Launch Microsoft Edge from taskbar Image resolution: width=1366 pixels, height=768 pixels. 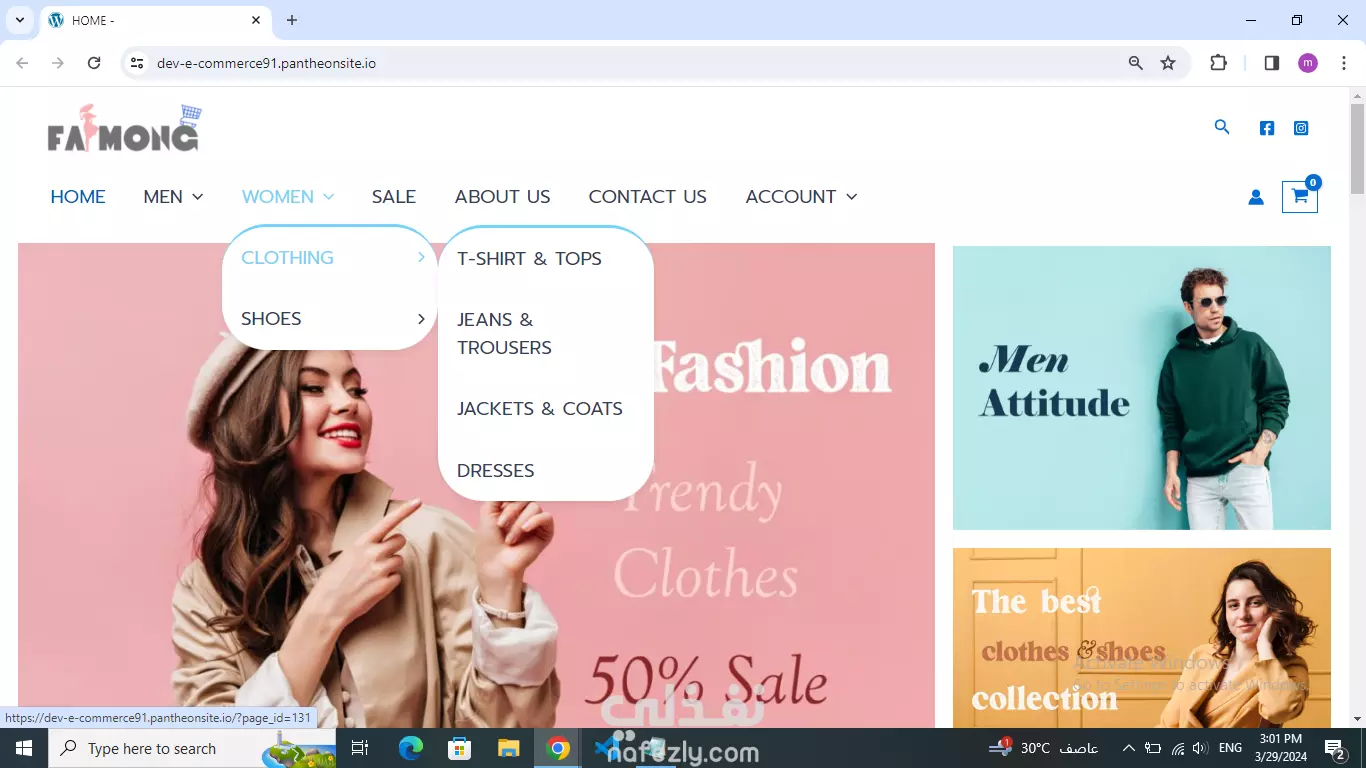[411, 748]
